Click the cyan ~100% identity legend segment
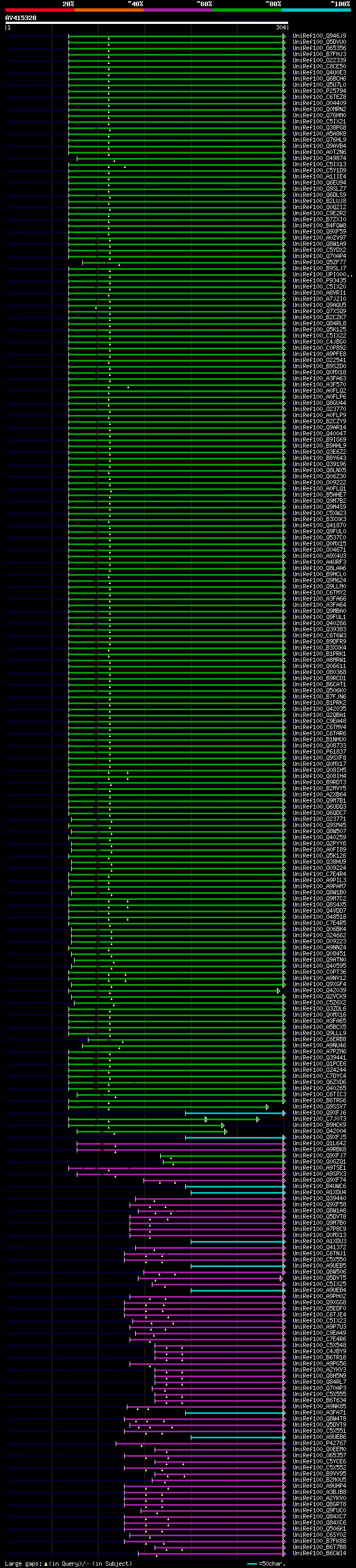356x1568 pixels. 316,10
